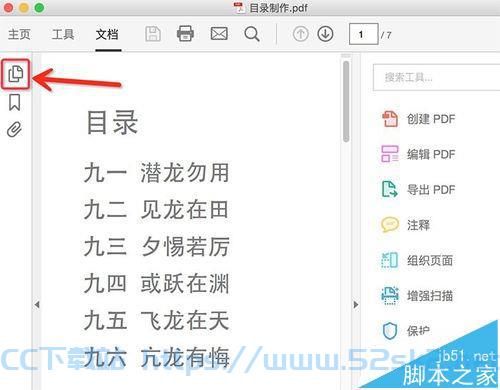500x390 pixels.
Task: Switch to the 工具 tab
Action: point(63,34)
